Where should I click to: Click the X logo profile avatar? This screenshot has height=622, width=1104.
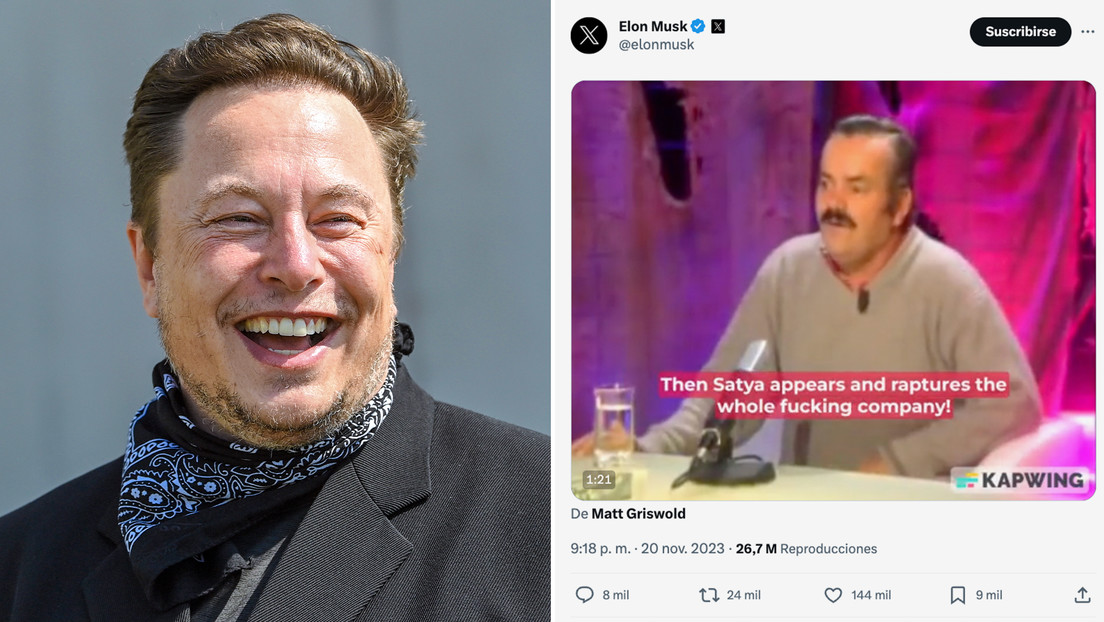[589, 35]
